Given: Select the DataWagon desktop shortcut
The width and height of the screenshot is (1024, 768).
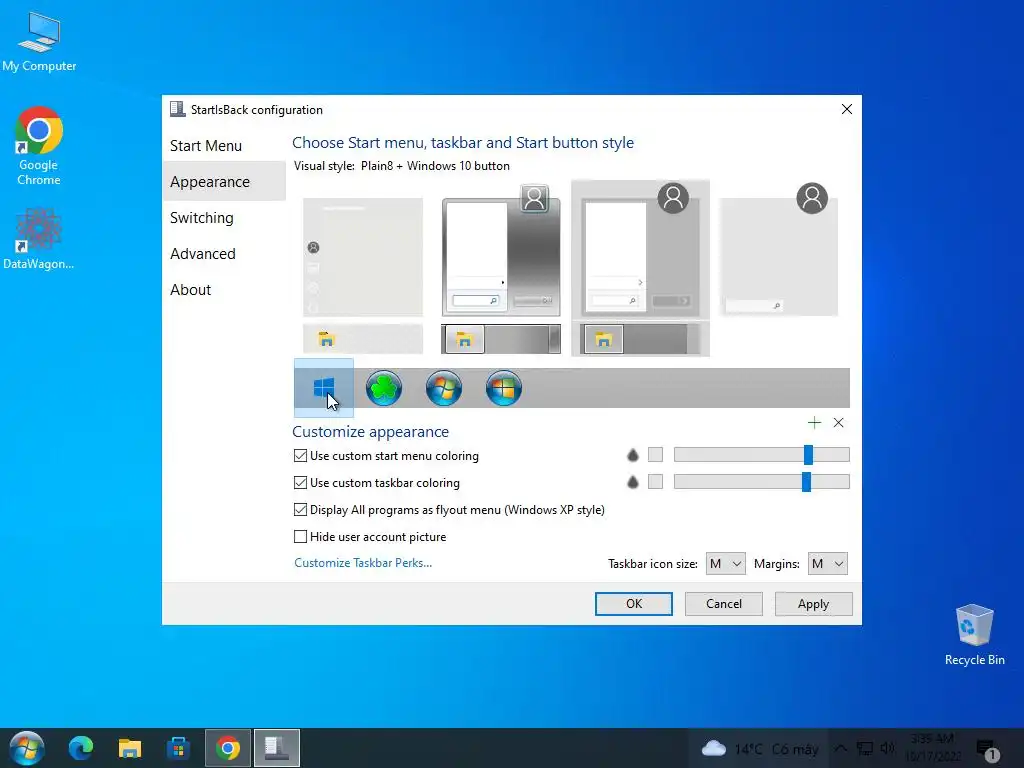Looking at the screenshot, I should click(39, 238).
